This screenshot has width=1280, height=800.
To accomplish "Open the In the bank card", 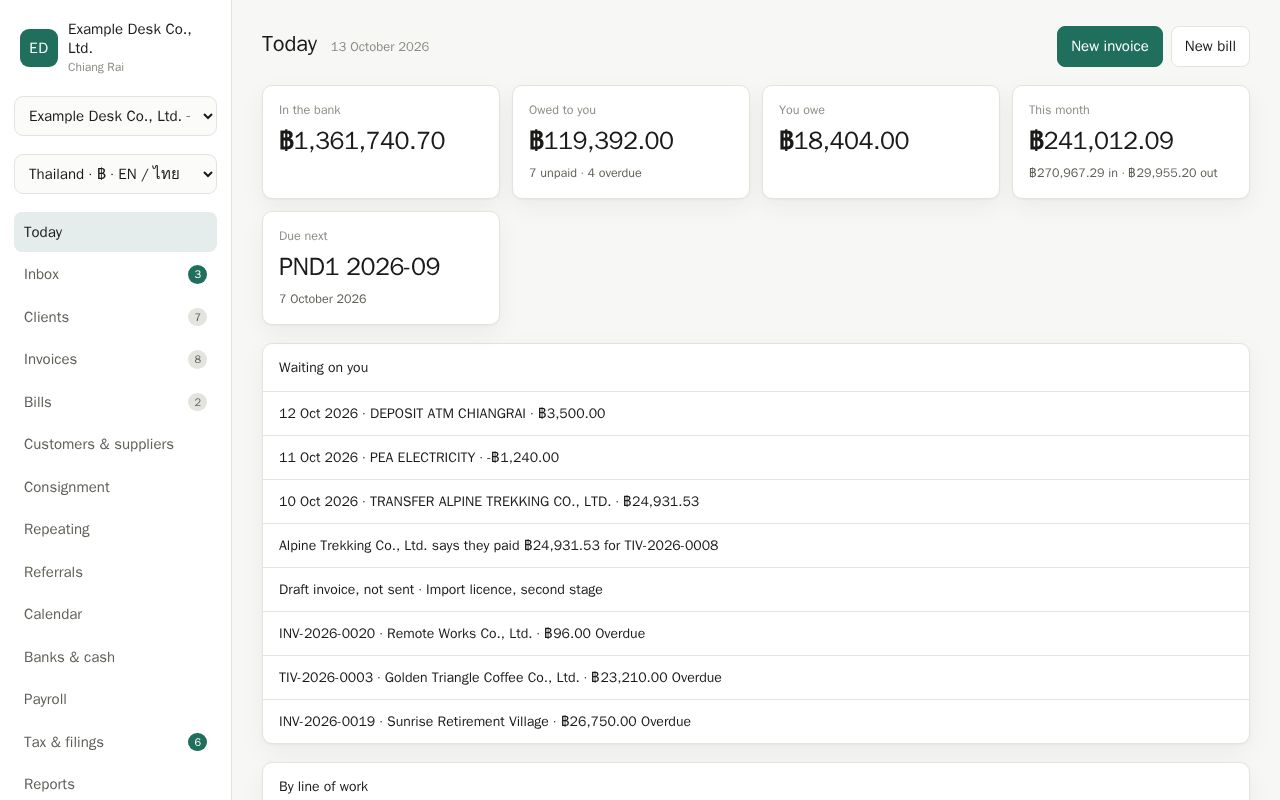I will click(381, 142).
